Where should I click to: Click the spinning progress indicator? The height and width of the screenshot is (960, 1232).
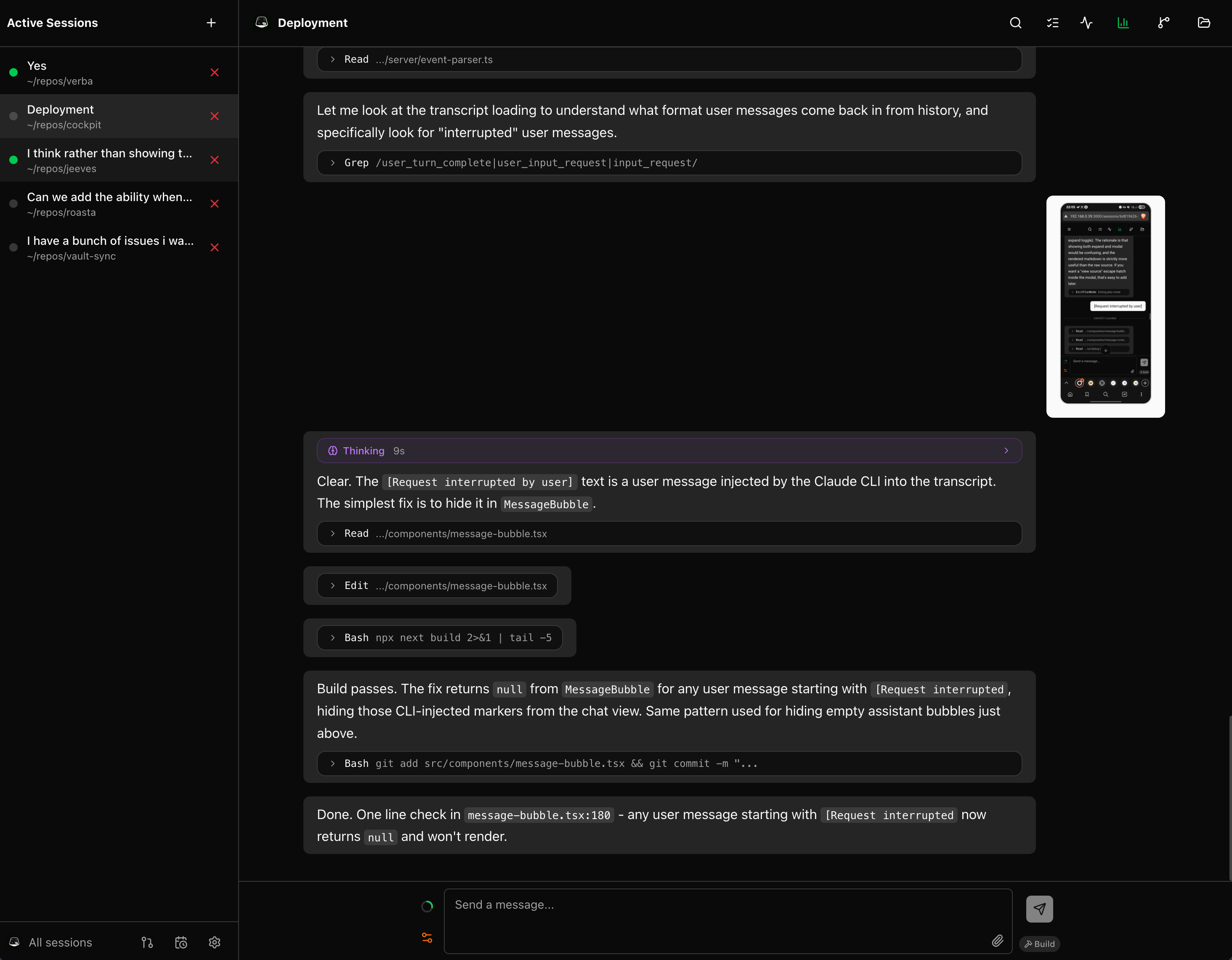click(427, 906)
